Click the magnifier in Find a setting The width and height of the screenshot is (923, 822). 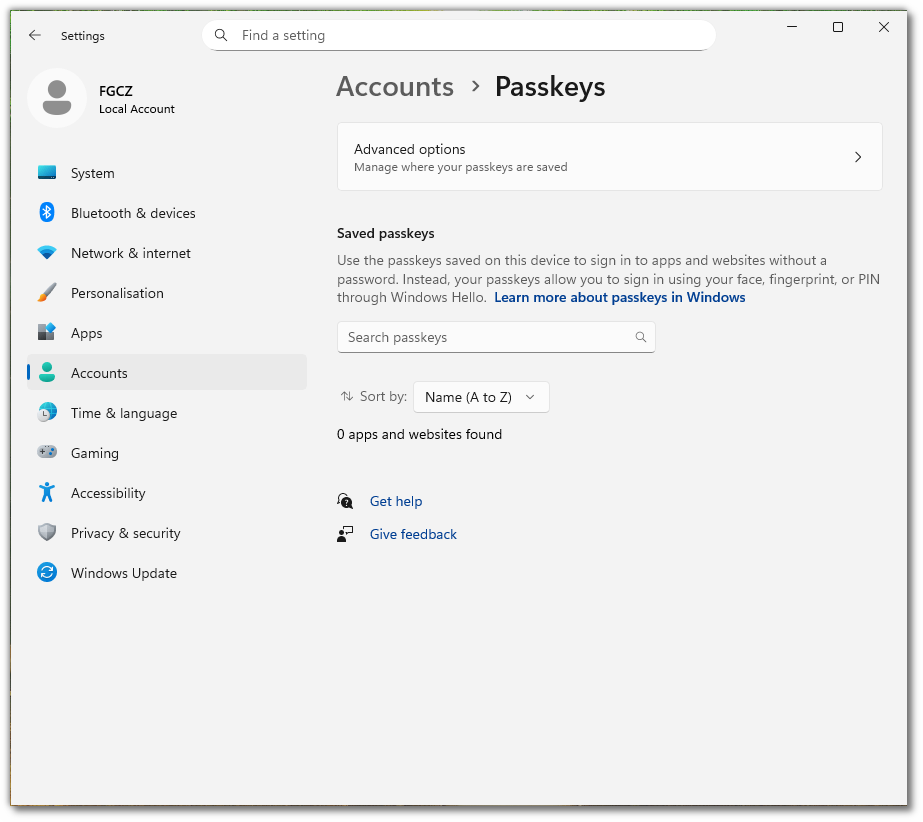pyautogui.click(x=221, y=35)
